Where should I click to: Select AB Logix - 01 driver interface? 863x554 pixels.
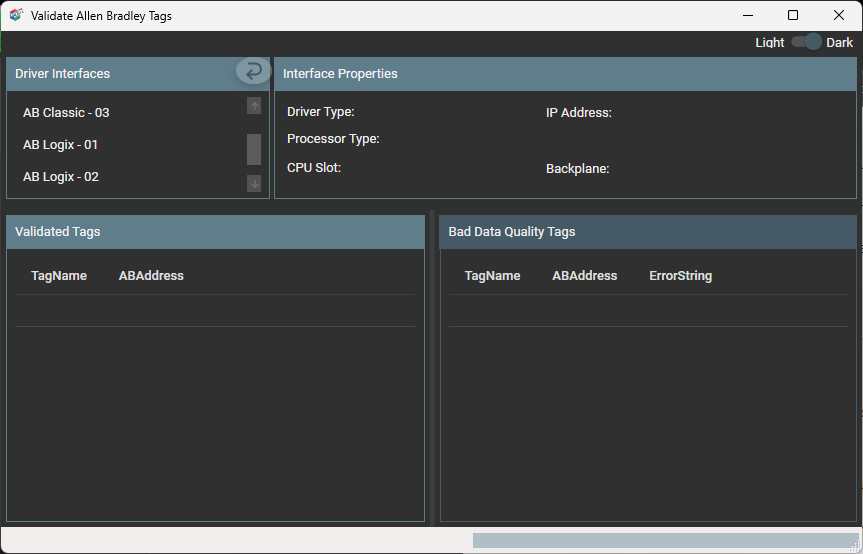[60, 145]
